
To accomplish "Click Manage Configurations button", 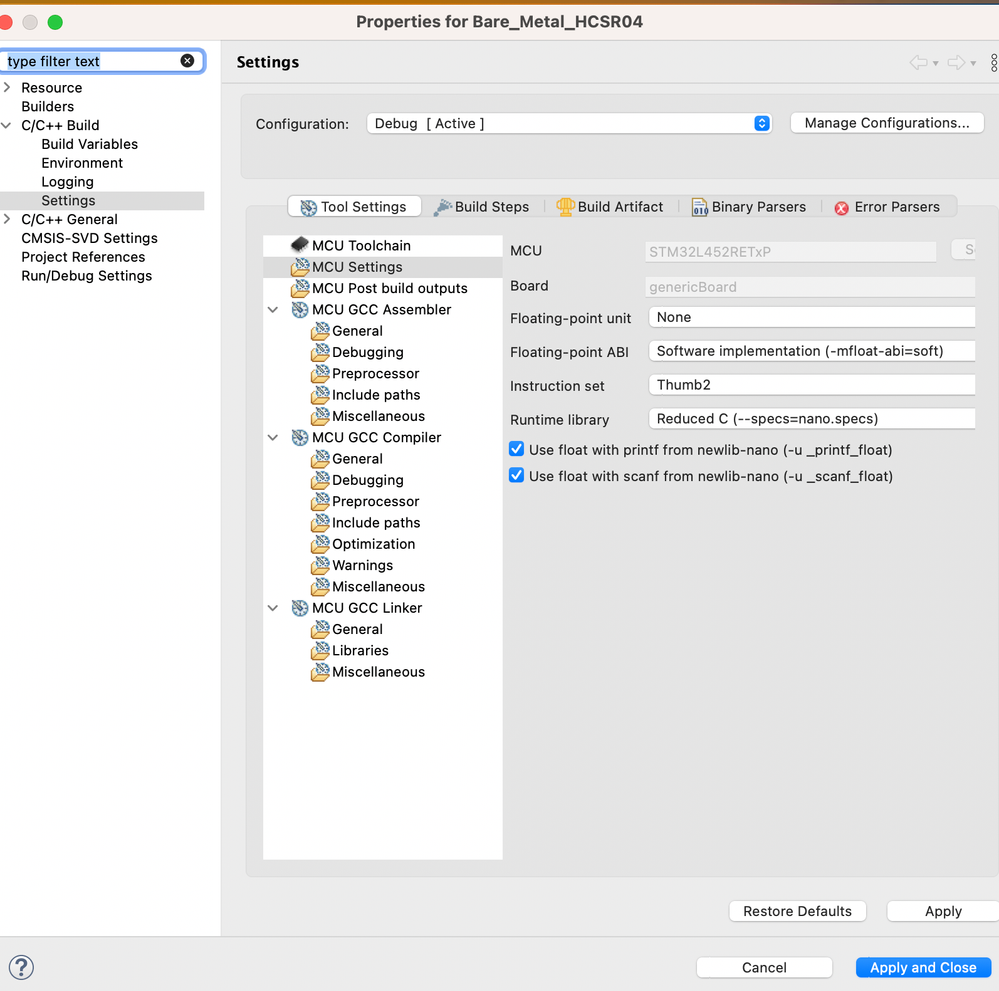I will pyautogui.click(x=887, y=123).
